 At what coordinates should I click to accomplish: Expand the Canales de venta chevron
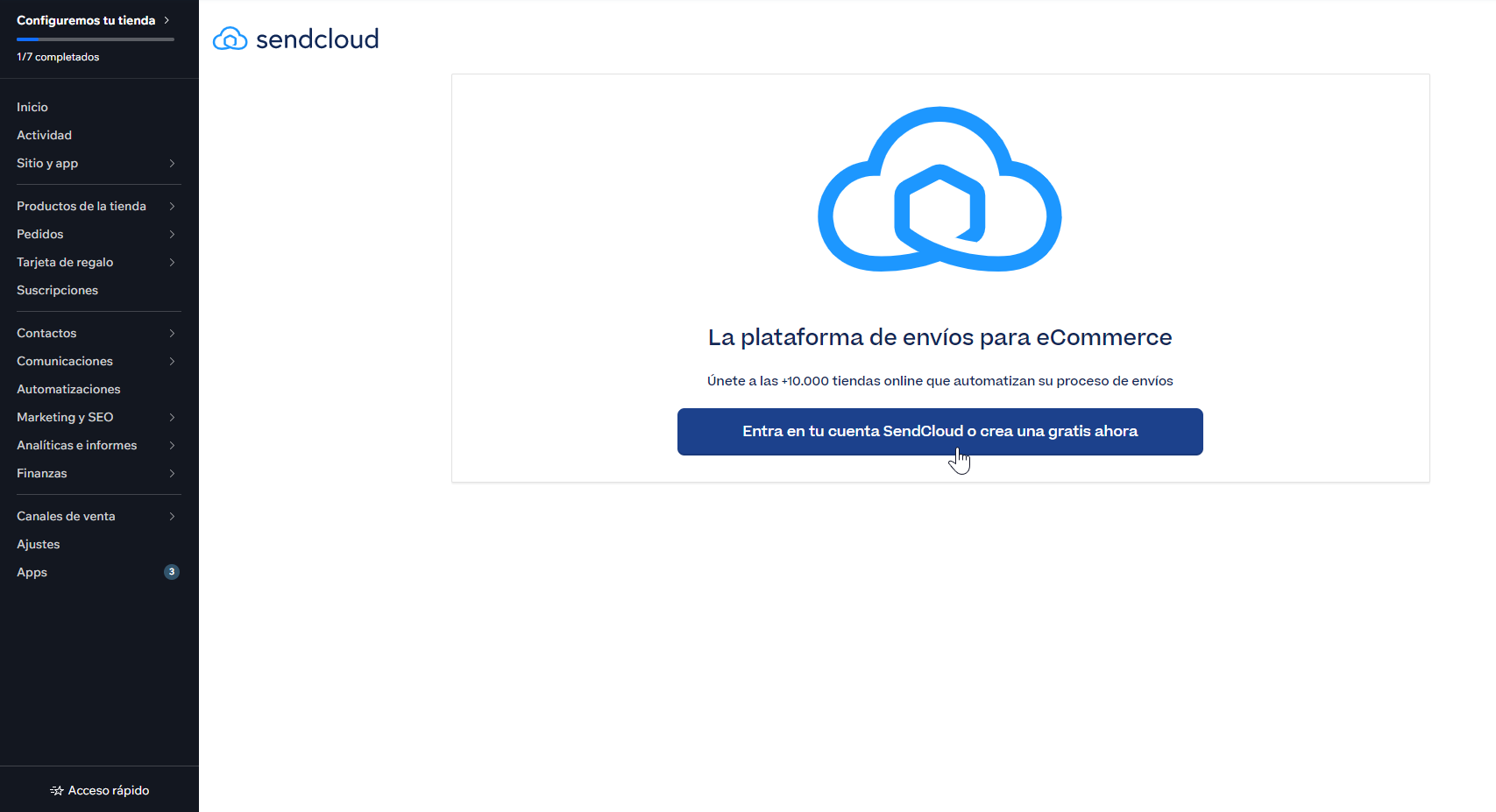click(x=172, y=517)
